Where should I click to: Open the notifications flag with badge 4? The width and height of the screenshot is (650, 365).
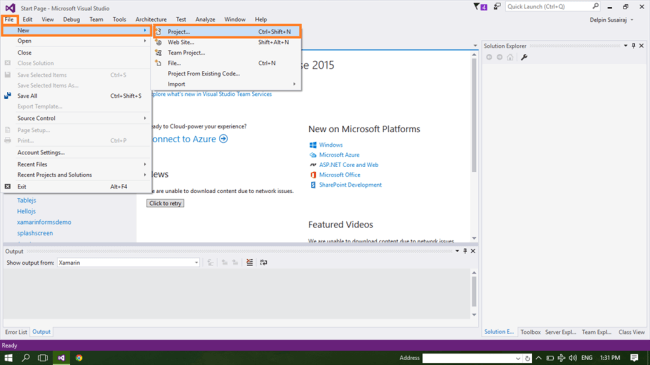(x=480, y=7)
